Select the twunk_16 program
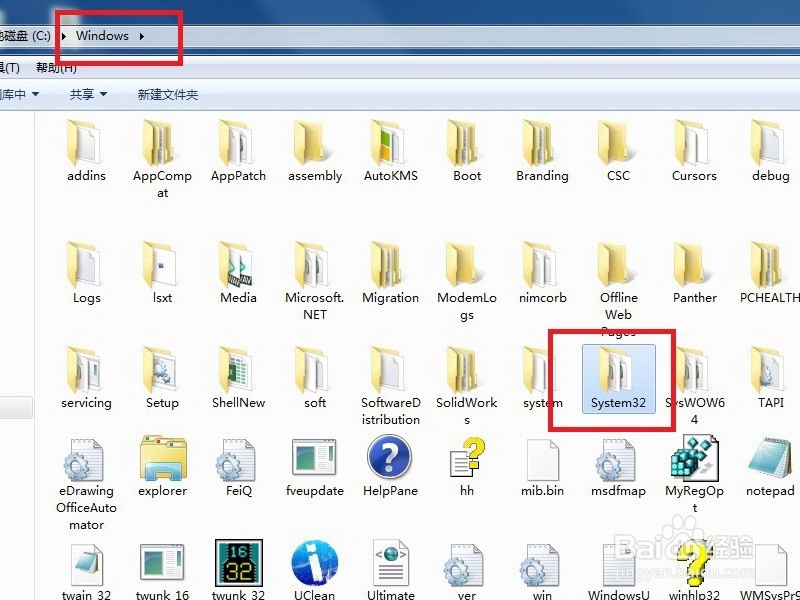 pos(162,571)
